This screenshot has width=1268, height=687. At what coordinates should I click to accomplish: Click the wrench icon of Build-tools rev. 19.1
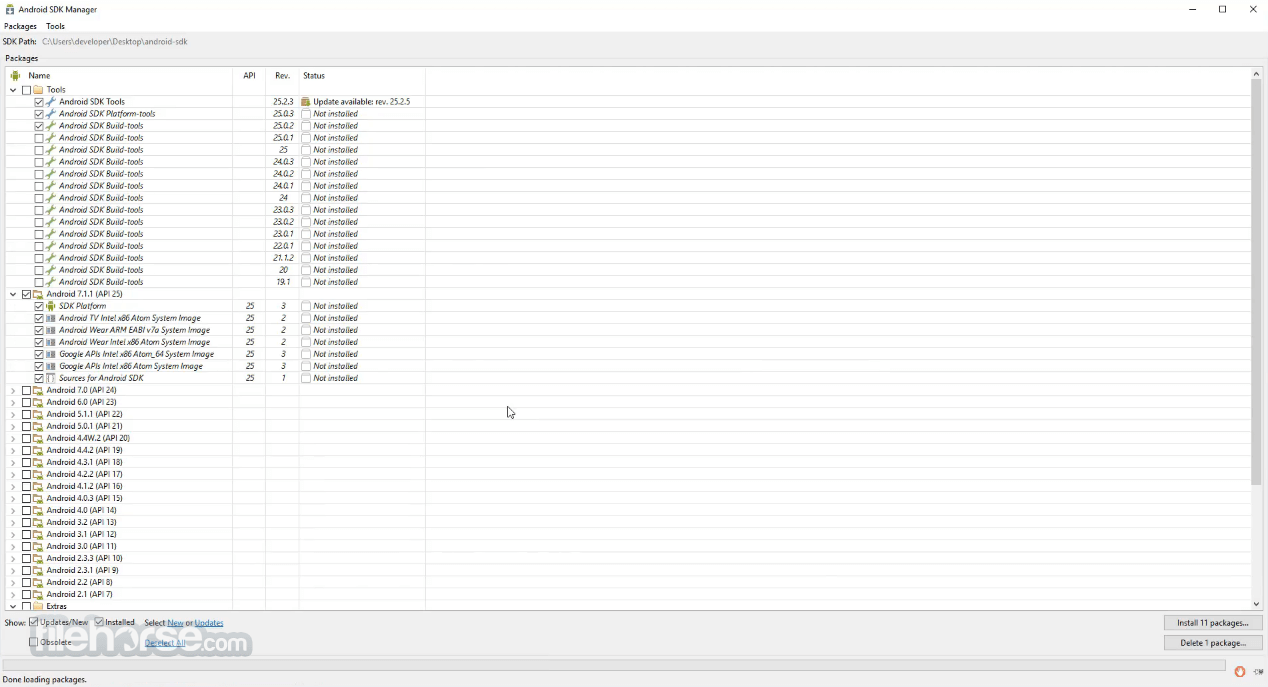[51, 282]
